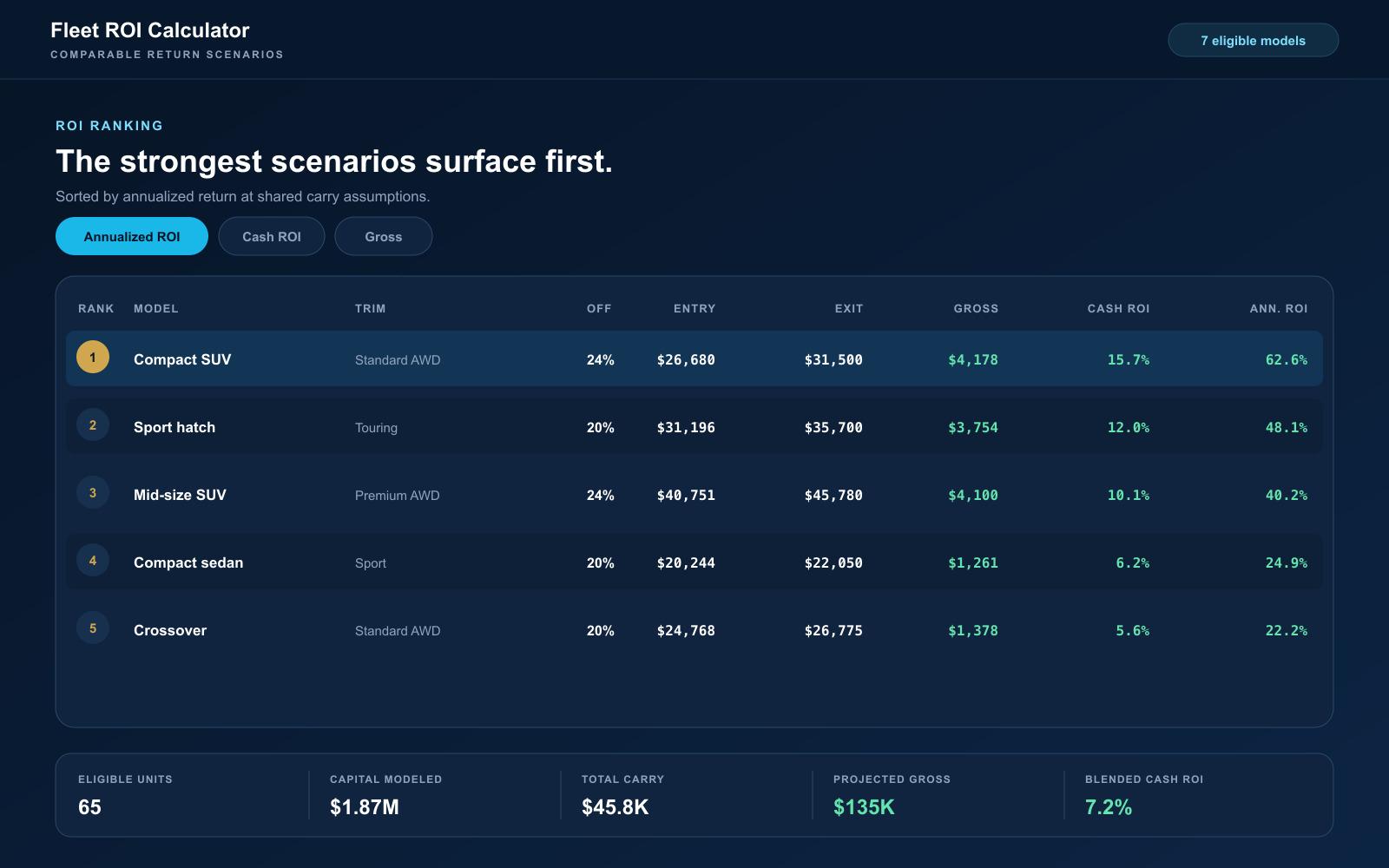Click rank 4 badge for Compact sedan
Screen dimensions: 1389x868
(93, 560)
